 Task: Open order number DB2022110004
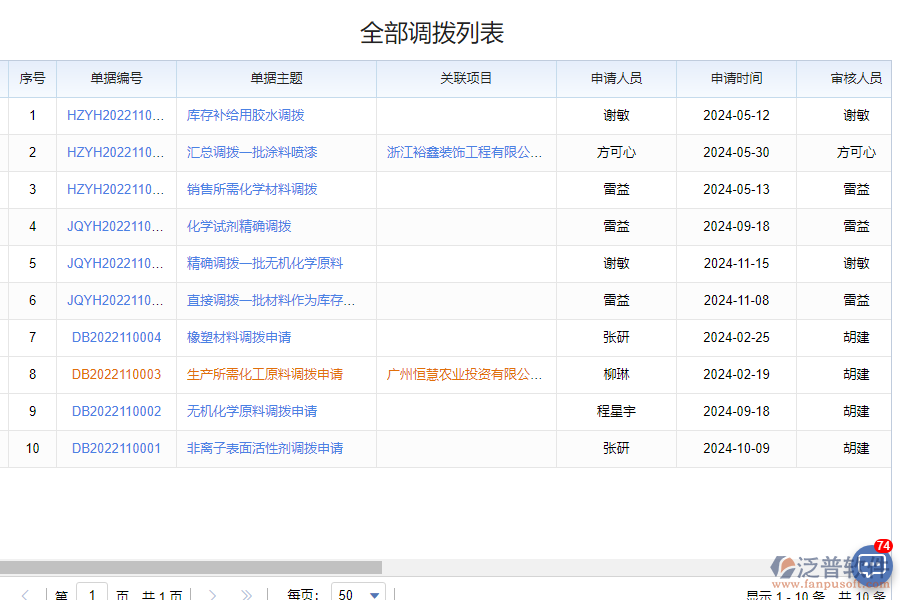[x=117, y=337]
